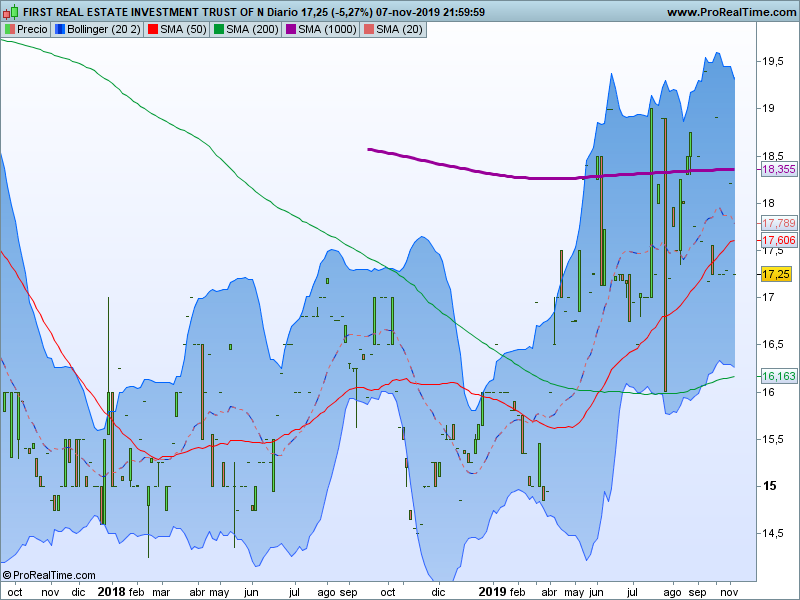Click the candlestick icon beside the chart title
The width and height of the screenshot is (800, 600).
[x=11, y=11]
